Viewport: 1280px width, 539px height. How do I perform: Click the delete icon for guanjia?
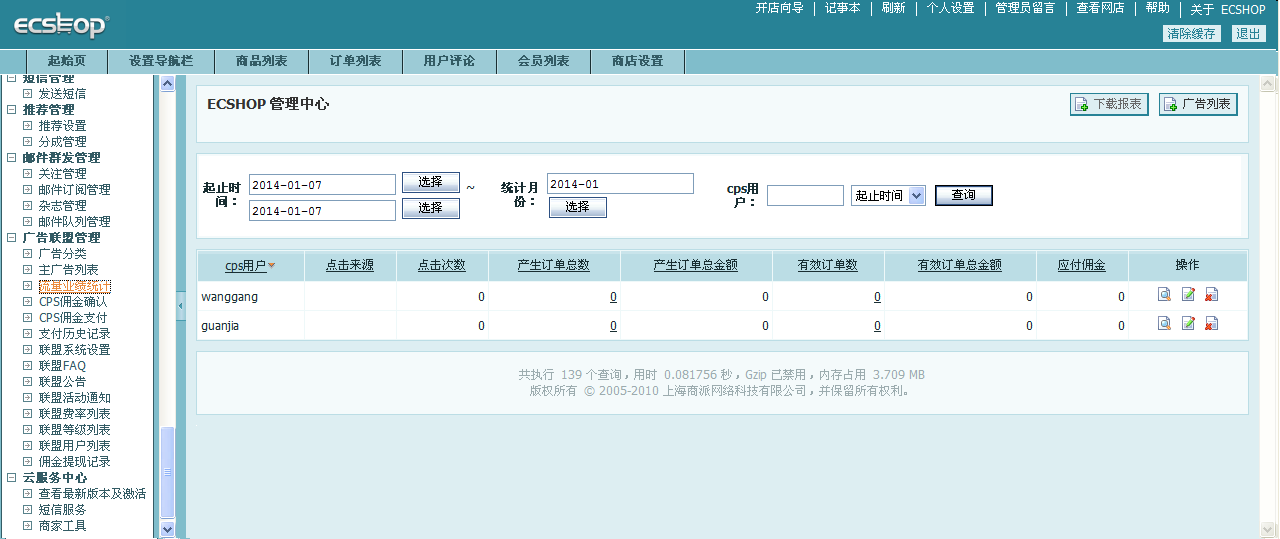point(1211,324)
